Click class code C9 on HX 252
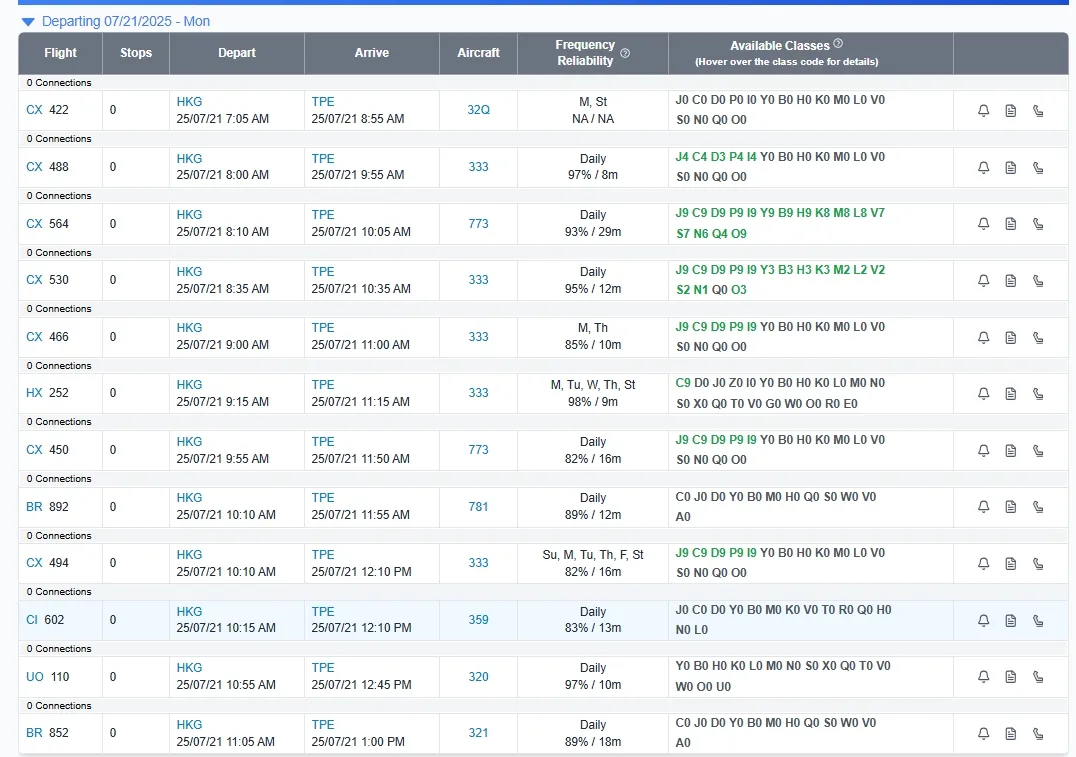 (x=683, y=384)
